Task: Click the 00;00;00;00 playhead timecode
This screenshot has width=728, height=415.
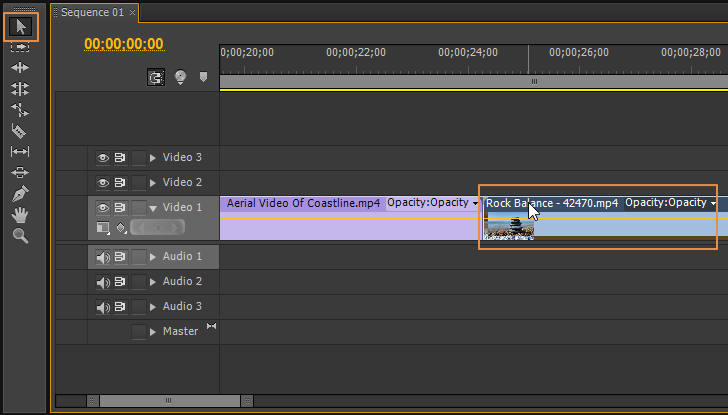Action: pos(124,44)
